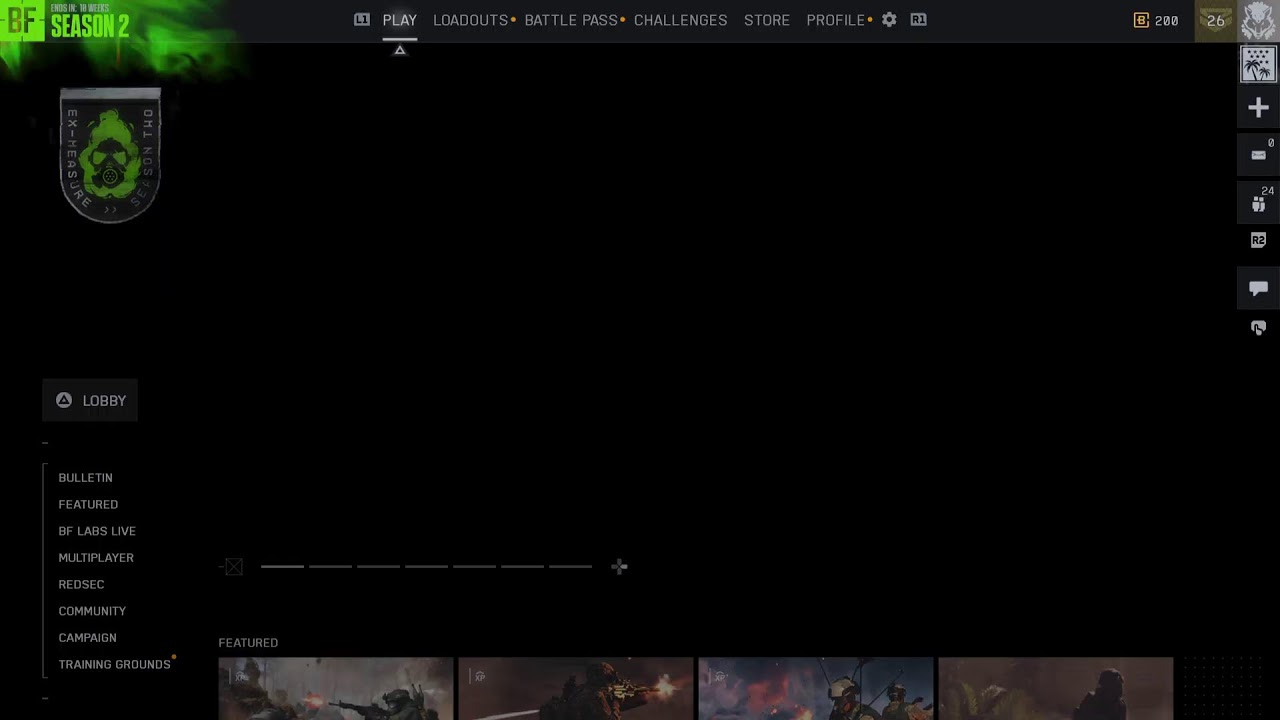
Task: Click the R2 trigger icon in sidebar
Action: pyautogui.click(x=1258, y=240)
